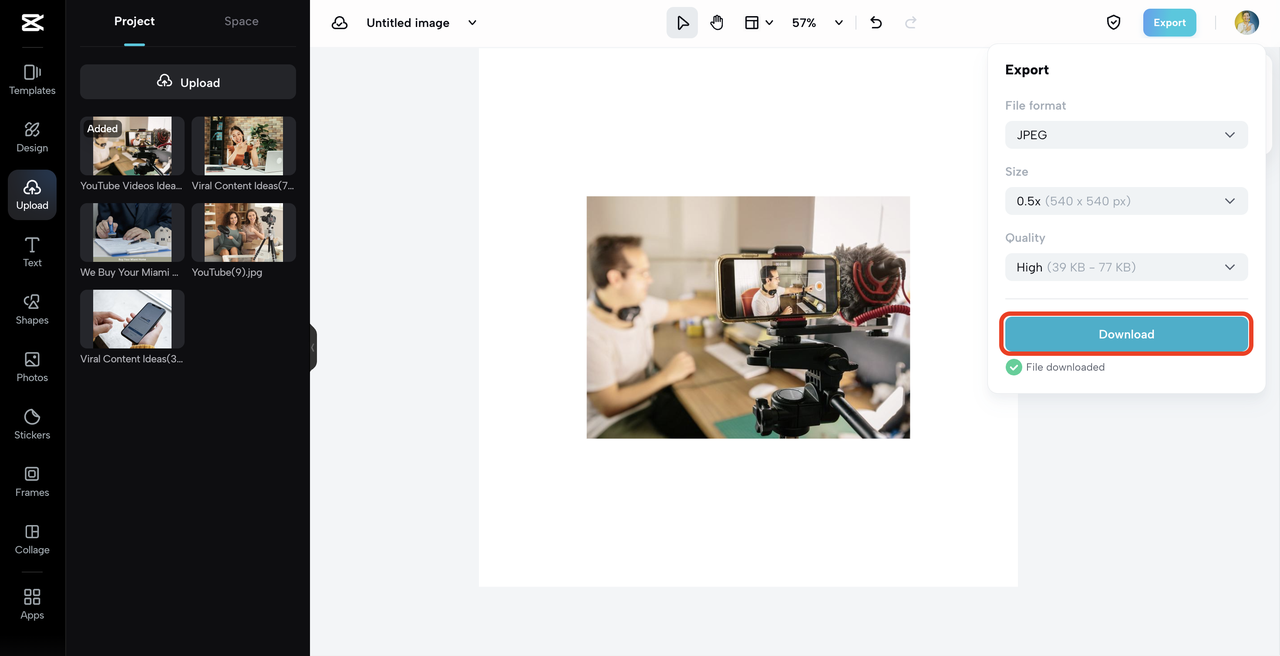Screen dimensions: 1280x656
Task: Open the 57% zoom level dropdown
Action: click(818, 22)
